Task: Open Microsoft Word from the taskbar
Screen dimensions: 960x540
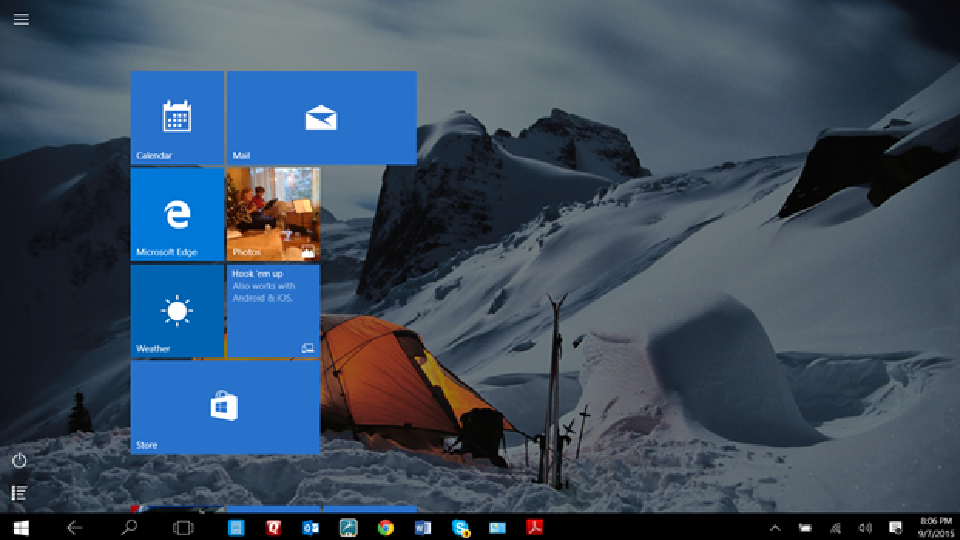Action: pos(422,527)
